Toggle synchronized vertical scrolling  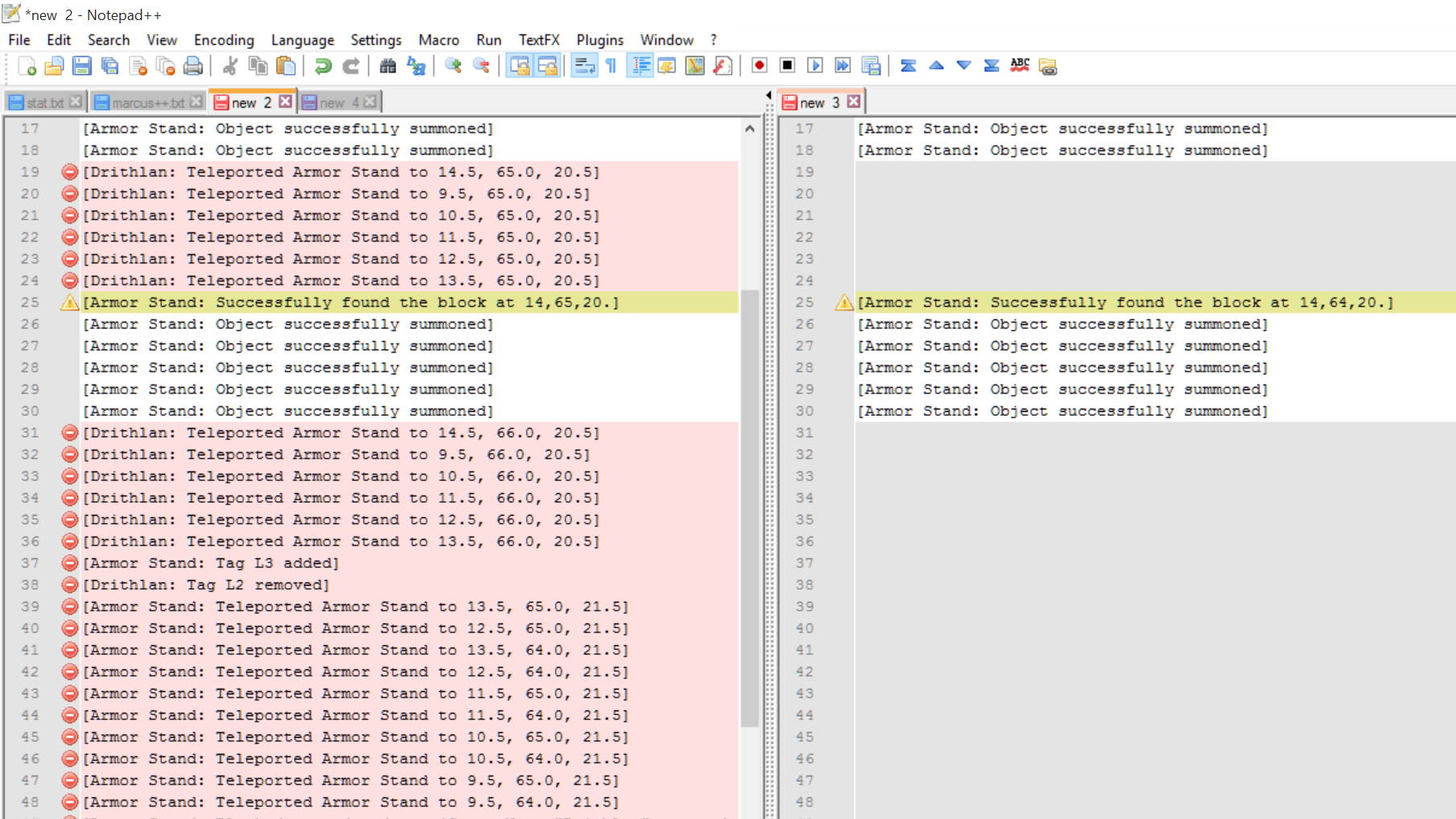[520, 66]
